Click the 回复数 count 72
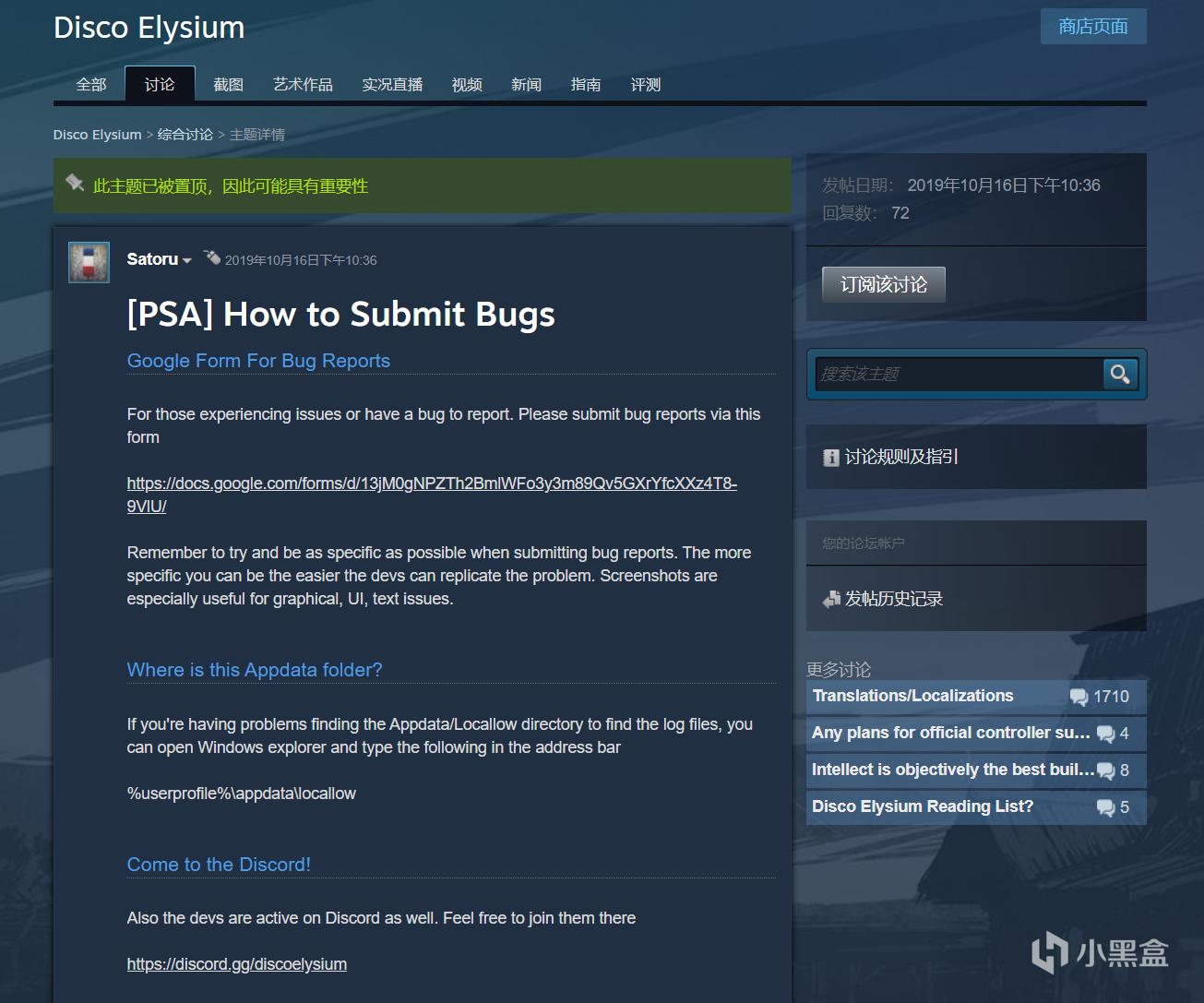This screenshot has width=1204, height=1003. point(900,213)
